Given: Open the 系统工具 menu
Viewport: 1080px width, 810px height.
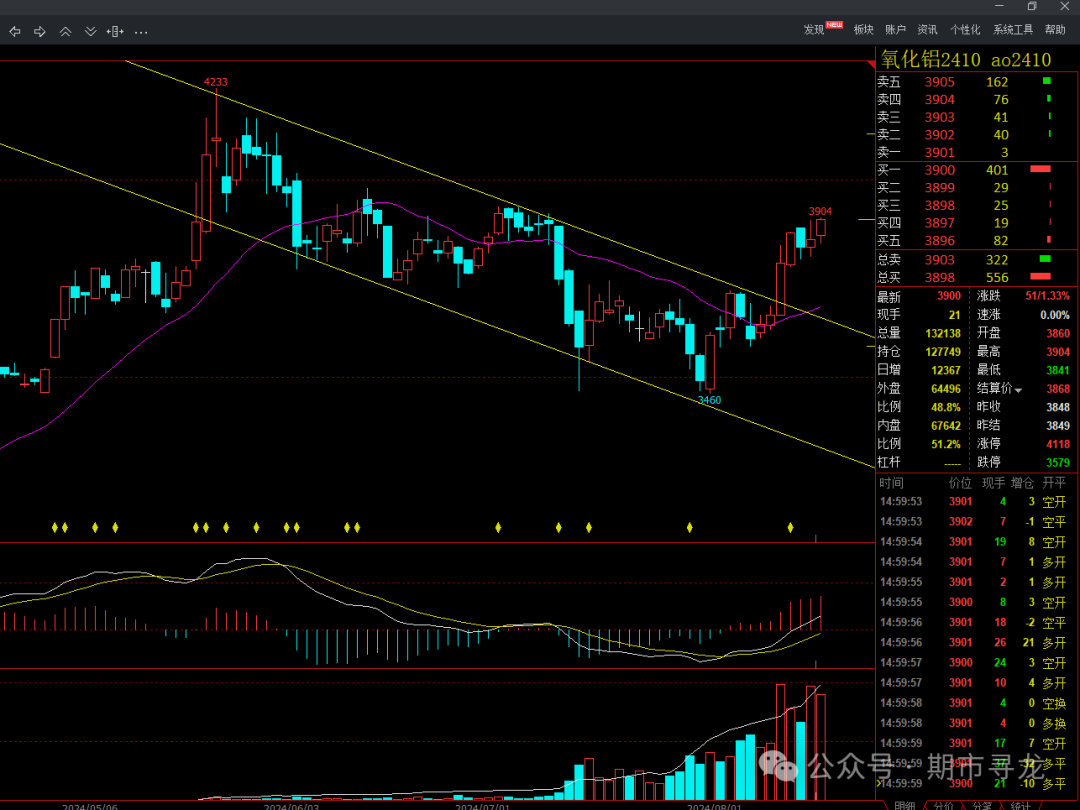Looking at the screenshot, I should pyautogui.click(x=1013, y=30).
